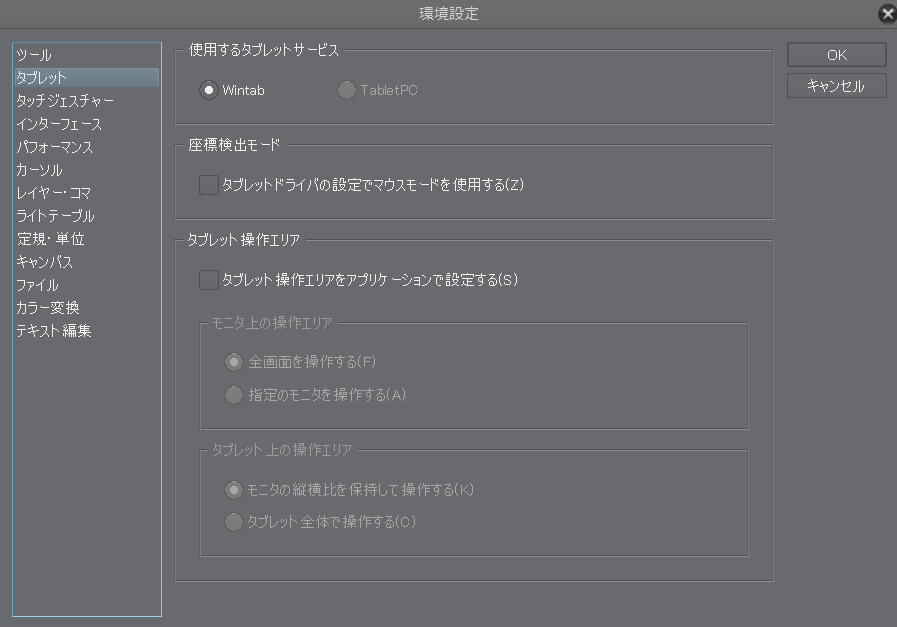Select レイヤー・コマ in the category list
The image size is (897, 627).
(54, 193)
